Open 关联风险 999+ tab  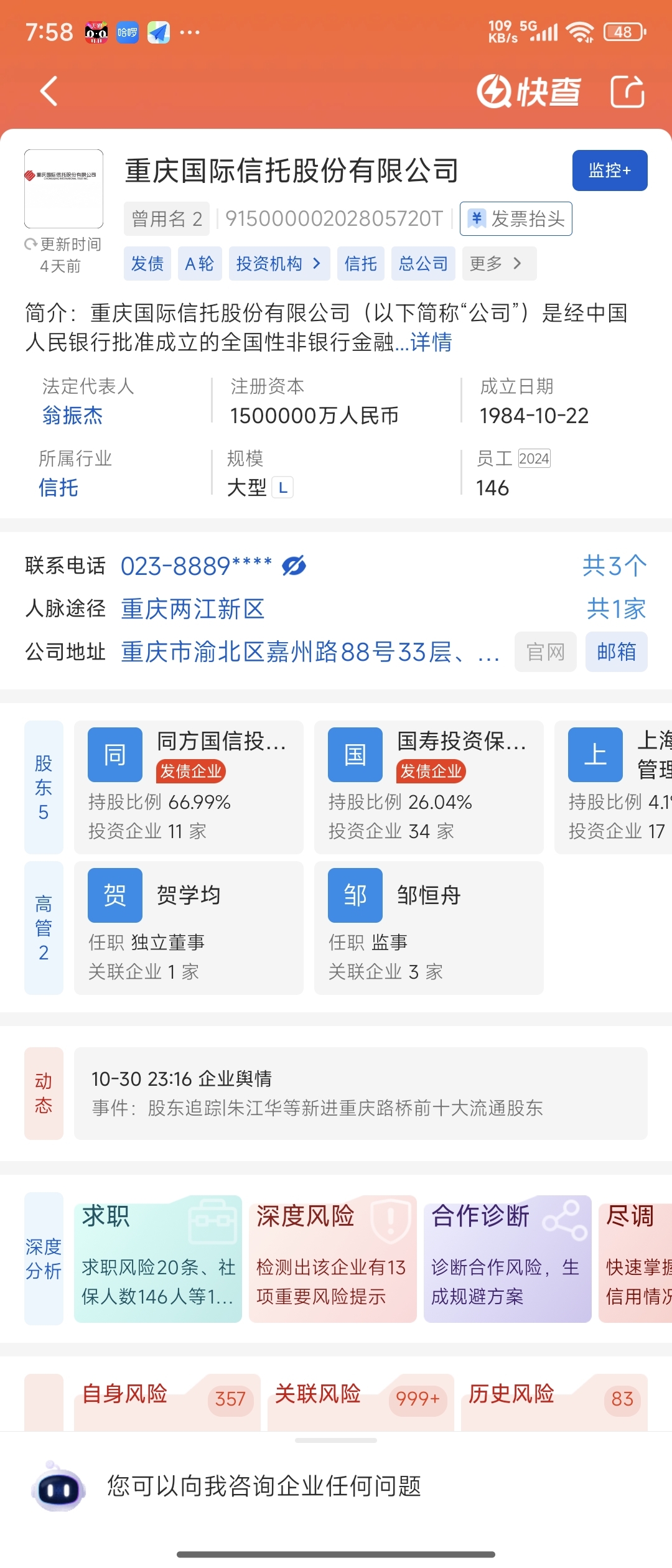tap(361, 1401)
